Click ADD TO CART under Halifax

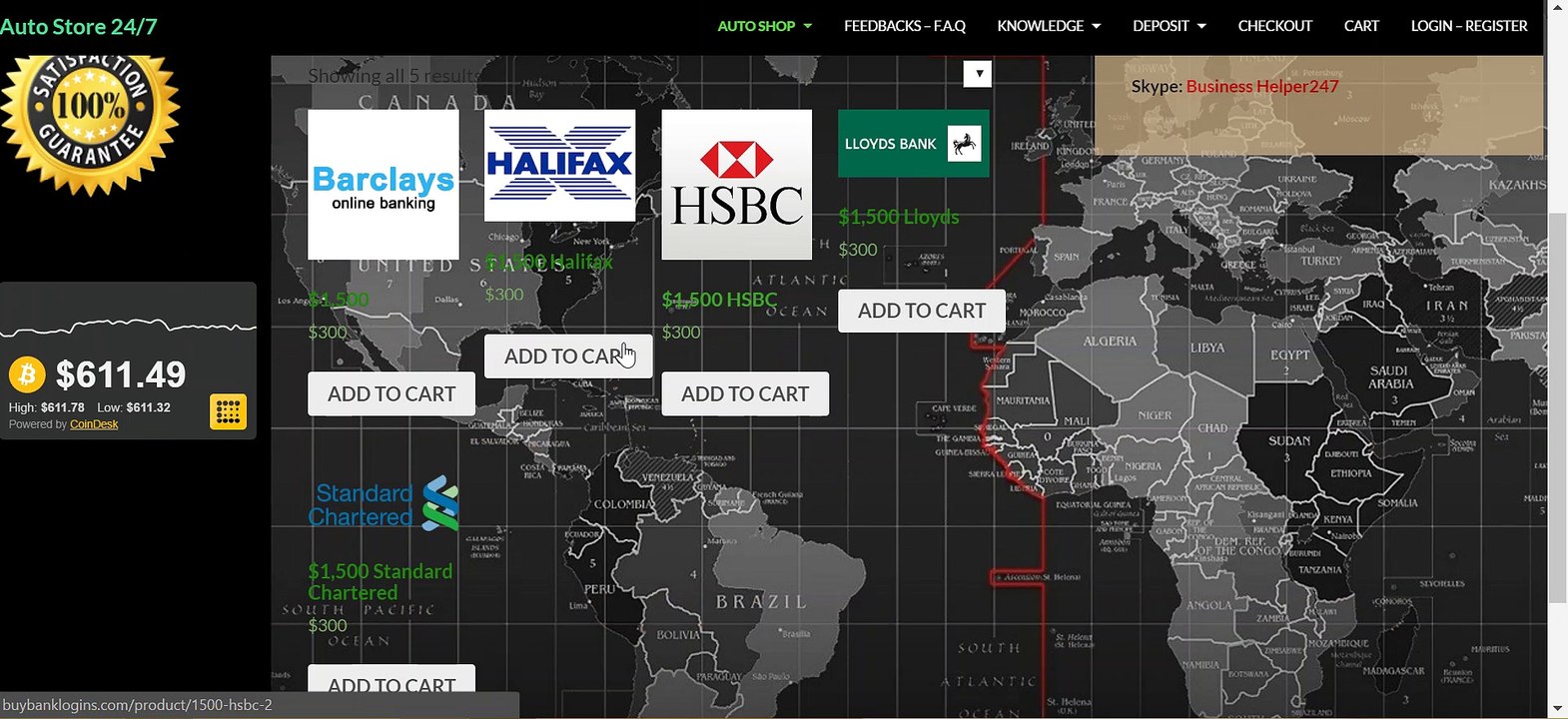click(x=568, y=357)
